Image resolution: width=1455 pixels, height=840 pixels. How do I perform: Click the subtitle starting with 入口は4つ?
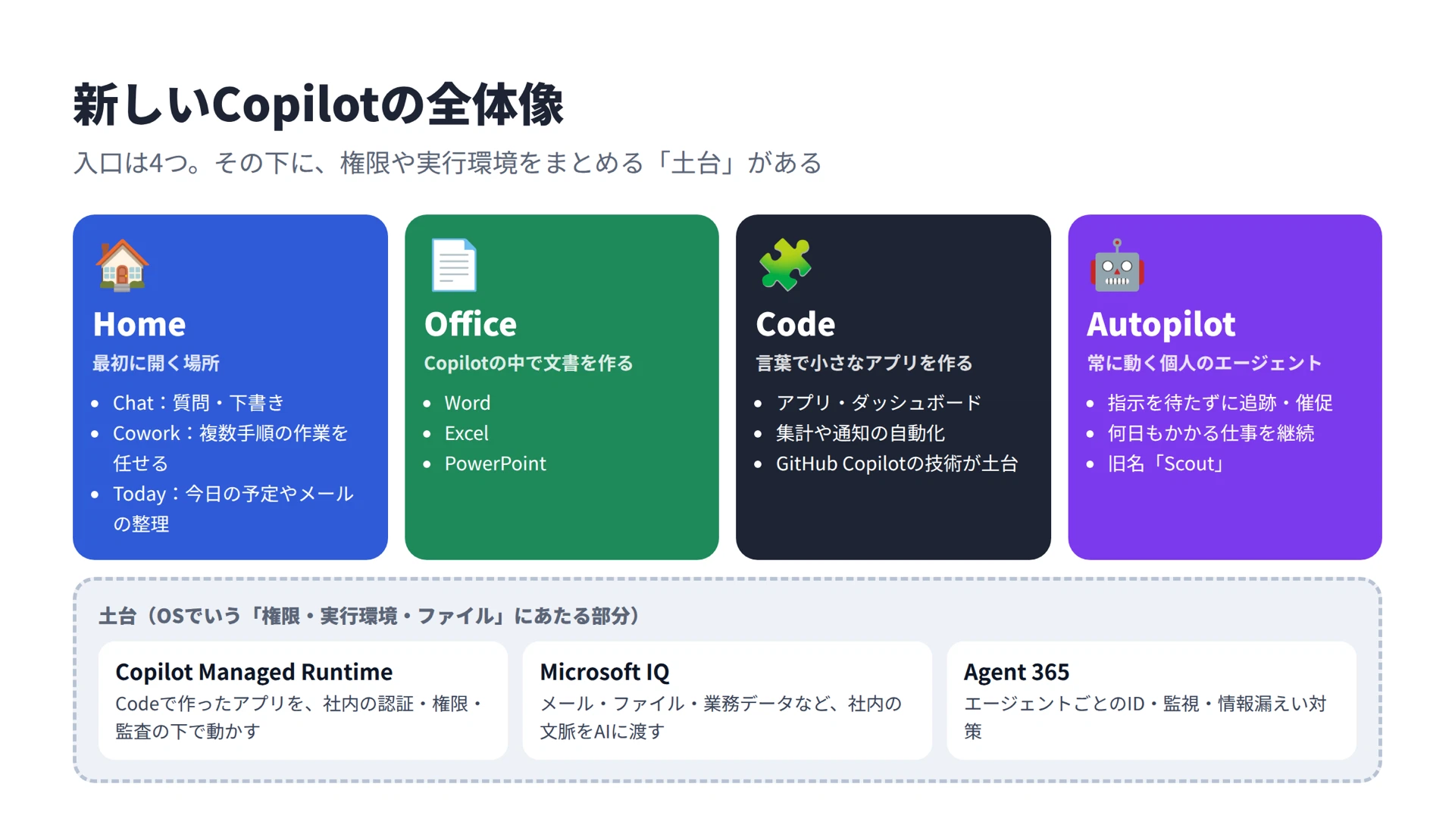448,163
